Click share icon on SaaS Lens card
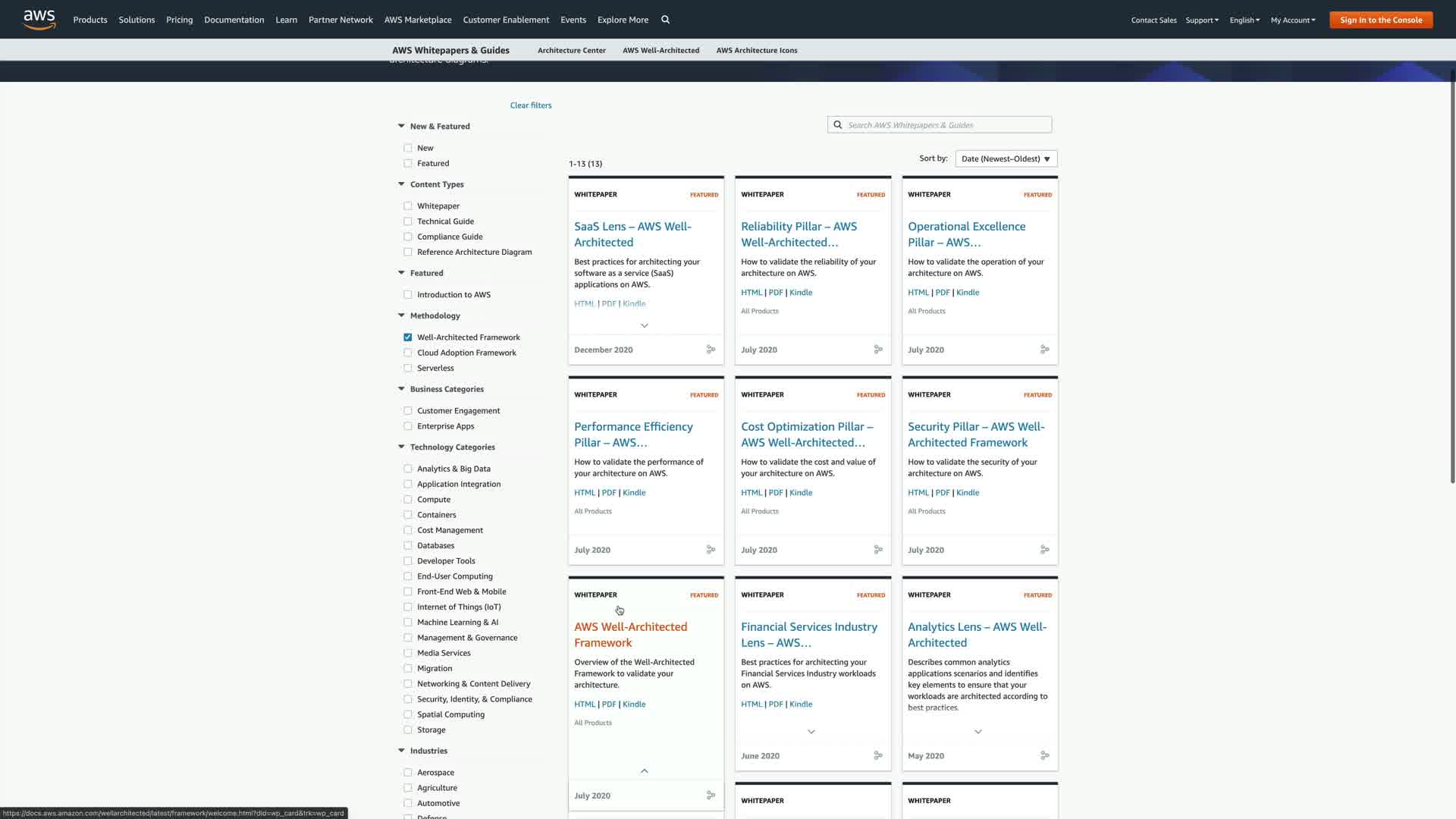 tap(711, 350)
